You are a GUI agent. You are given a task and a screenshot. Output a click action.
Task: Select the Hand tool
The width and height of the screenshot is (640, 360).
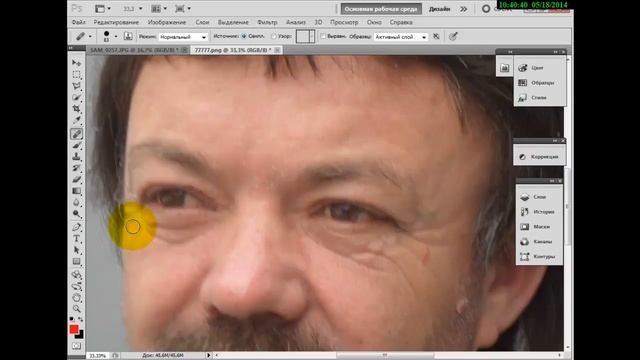click(76, 298)
